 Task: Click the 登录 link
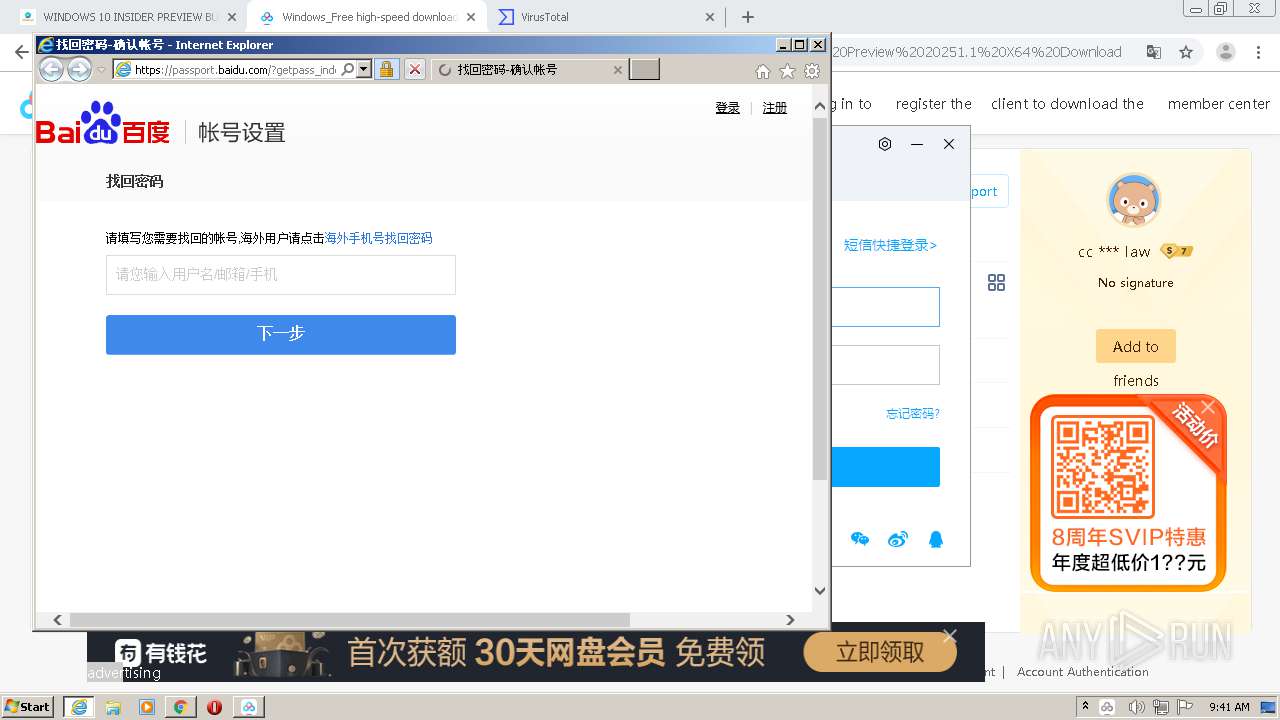727,108
